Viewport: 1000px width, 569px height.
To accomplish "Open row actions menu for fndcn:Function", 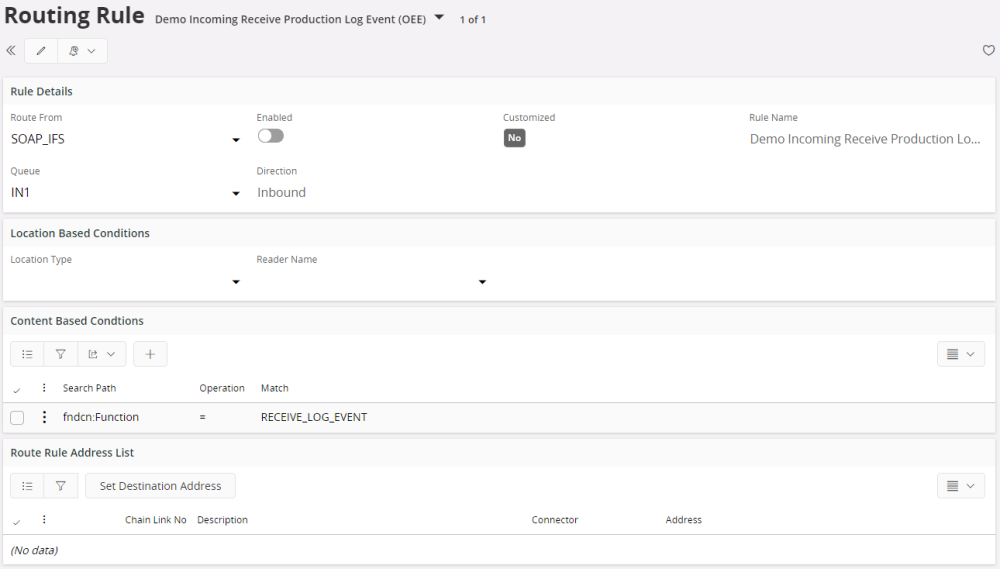I will point(44,417).
